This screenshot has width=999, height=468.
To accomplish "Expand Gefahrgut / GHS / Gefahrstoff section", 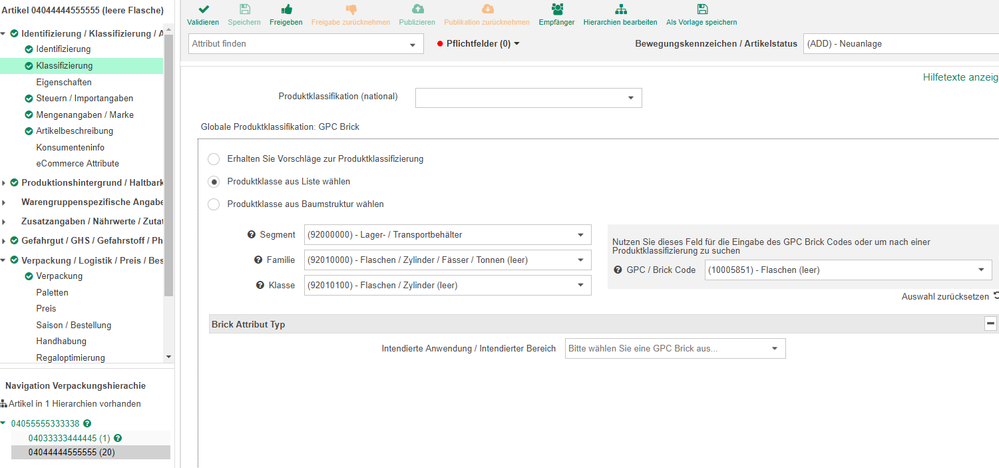I will click(x=4, y=241).
